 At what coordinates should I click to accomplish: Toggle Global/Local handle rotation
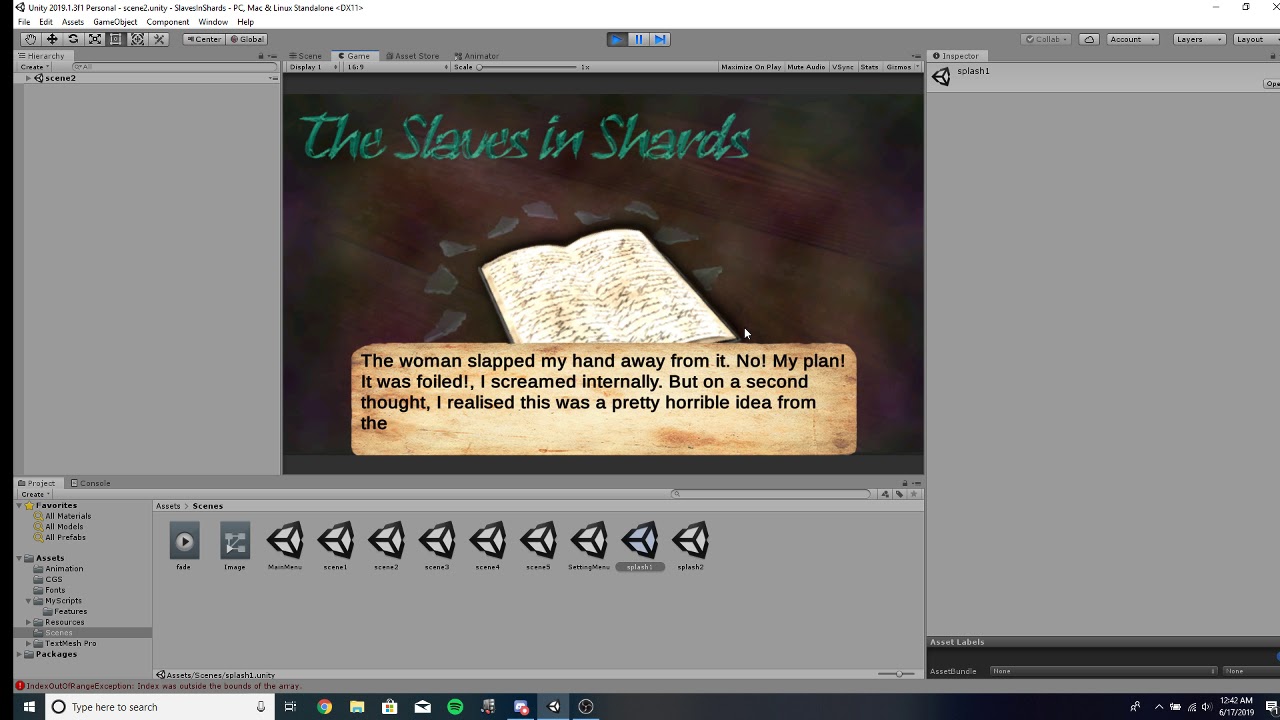(x=246, y=39)
